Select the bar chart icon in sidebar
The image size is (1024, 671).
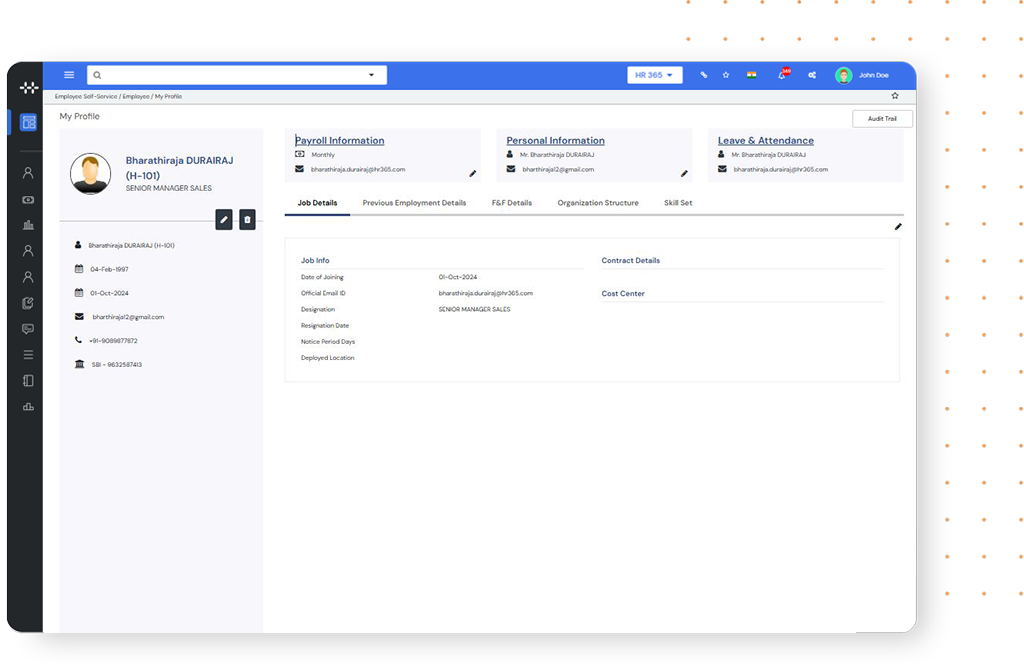28,407
